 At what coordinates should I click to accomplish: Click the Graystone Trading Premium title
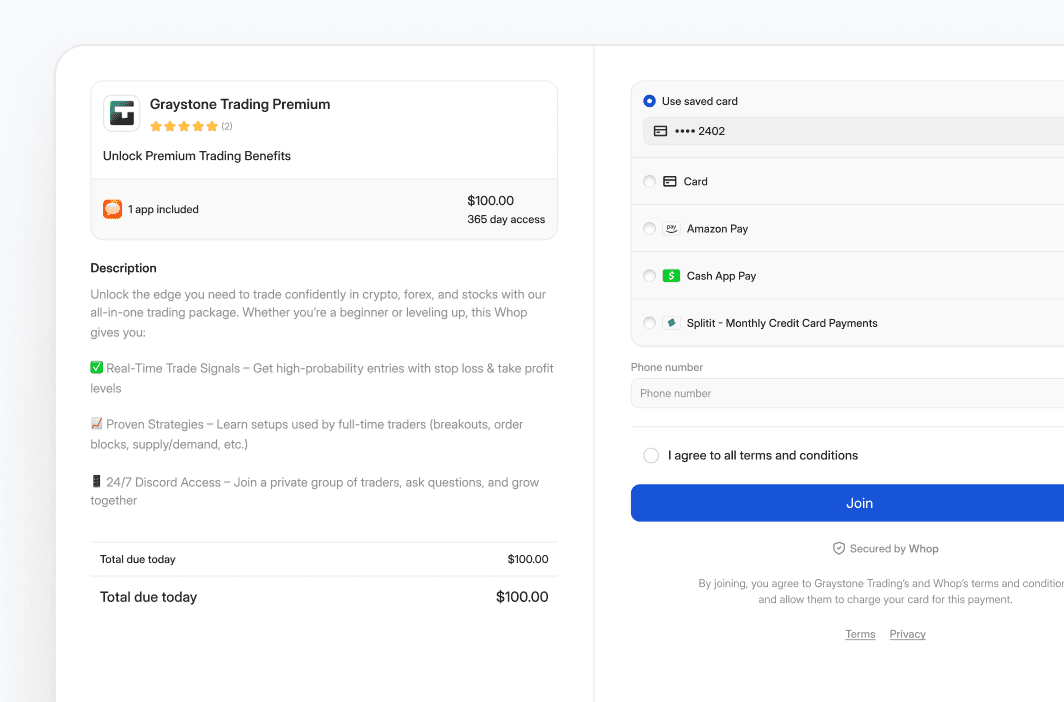point(240,104)
